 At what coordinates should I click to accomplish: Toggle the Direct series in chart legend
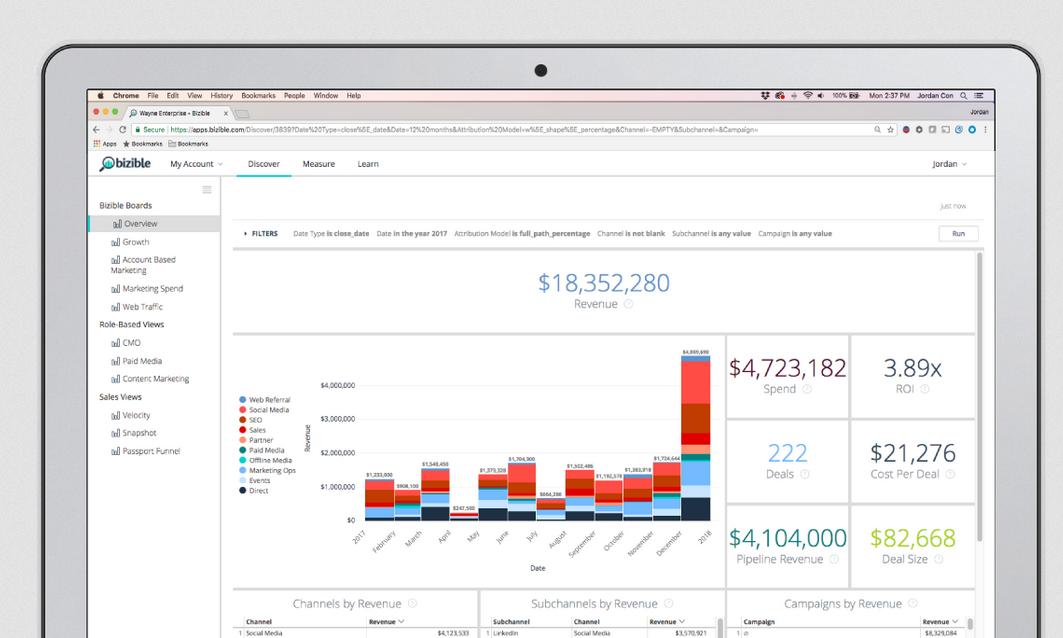pos(260,491)
